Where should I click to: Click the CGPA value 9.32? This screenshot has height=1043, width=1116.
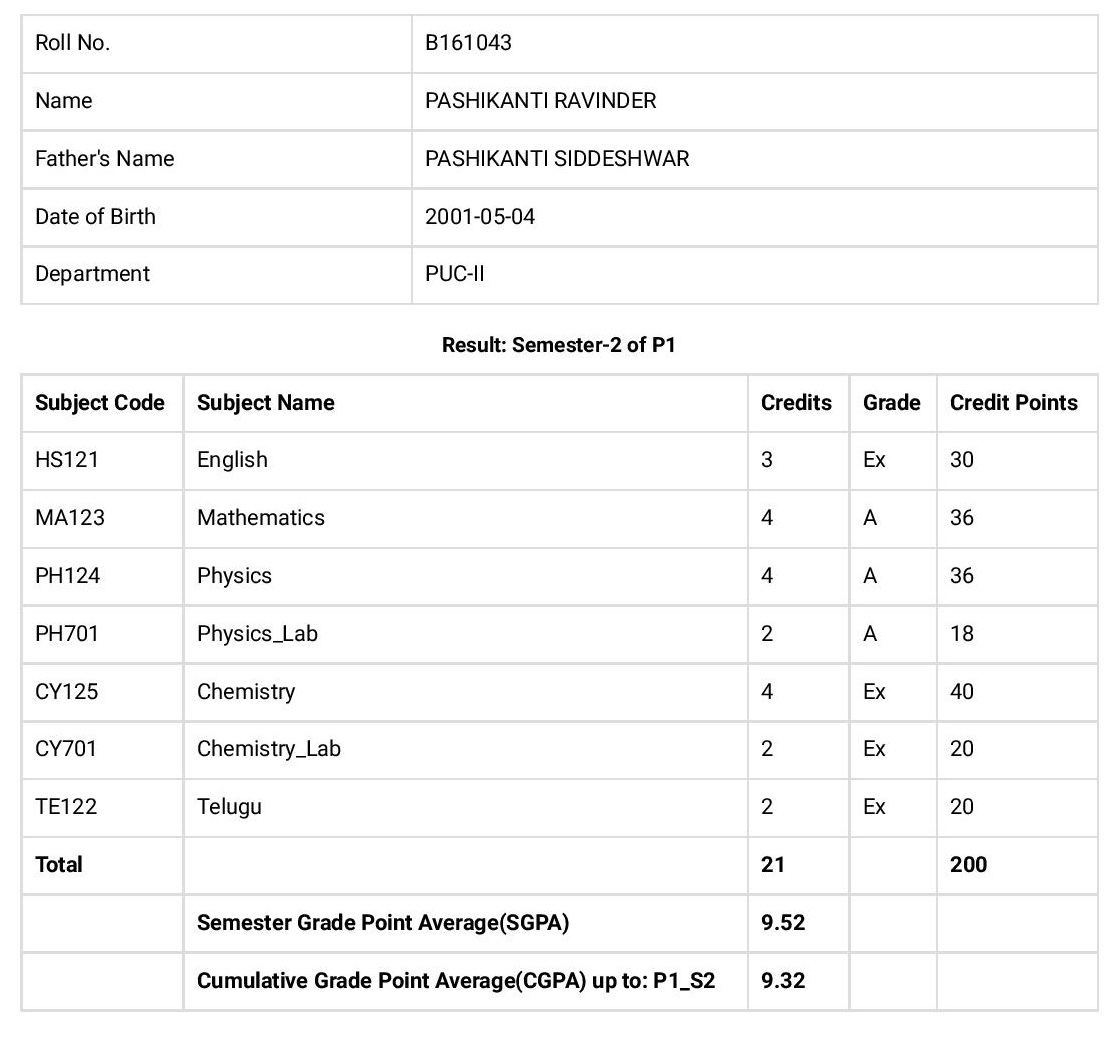tap(783, 981)
